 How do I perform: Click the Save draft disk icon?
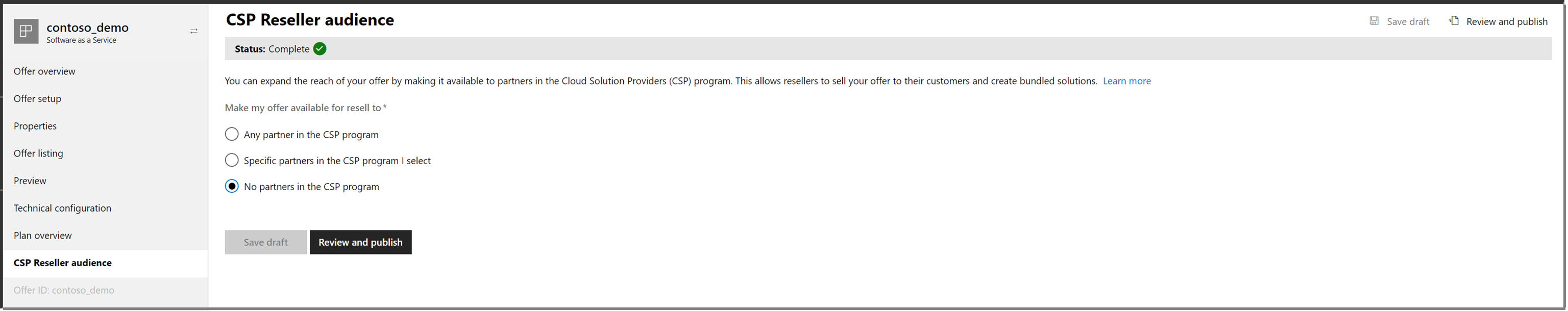click(1375, 20)
